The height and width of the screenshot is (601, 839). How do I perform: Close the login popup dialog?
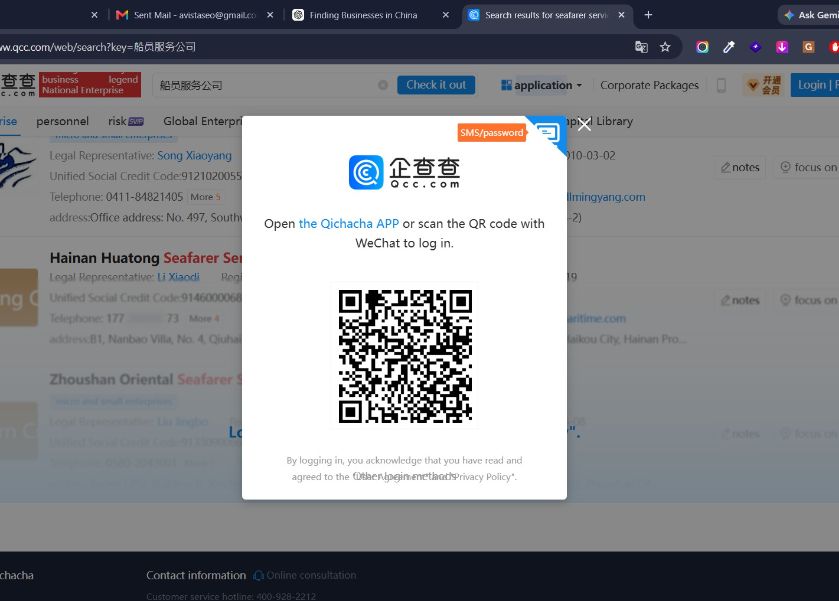[x=584, y=124]
